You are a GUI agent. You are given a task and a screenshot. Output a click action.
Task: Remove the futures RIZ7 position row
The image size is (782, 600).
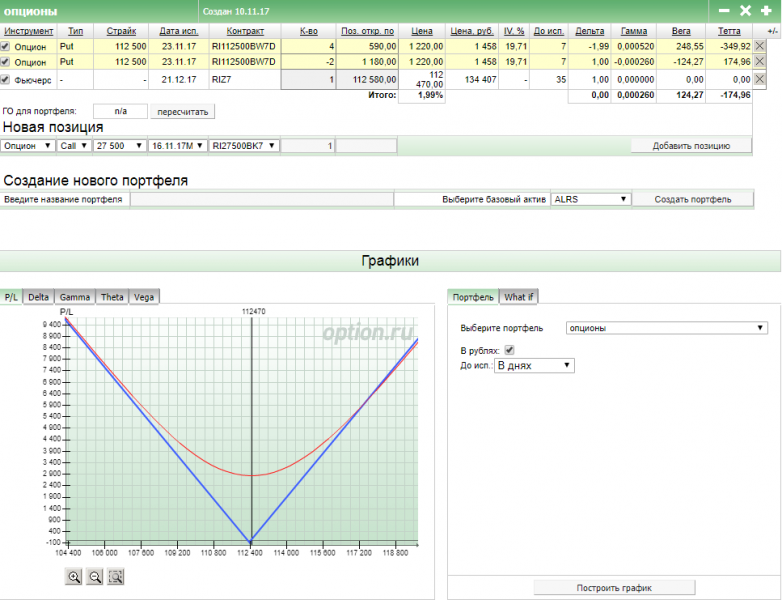click(760, 79)
